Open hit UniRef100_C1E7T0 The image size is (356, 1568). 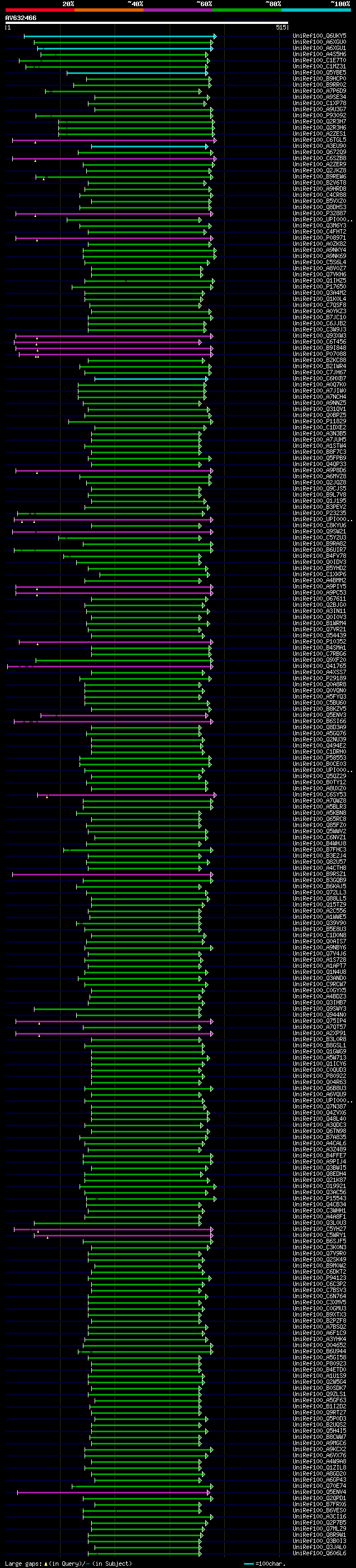[319, 60]
